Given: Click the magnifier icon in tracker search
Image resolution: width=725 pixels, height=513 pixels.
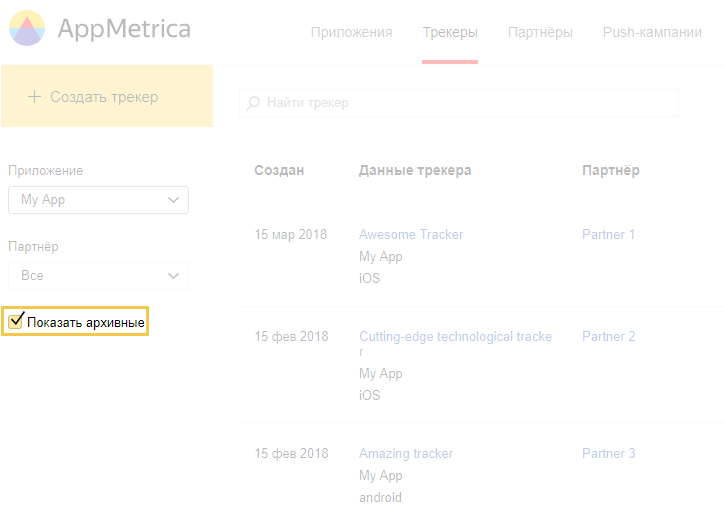Looking at the screenshot, I should point(253,103).
